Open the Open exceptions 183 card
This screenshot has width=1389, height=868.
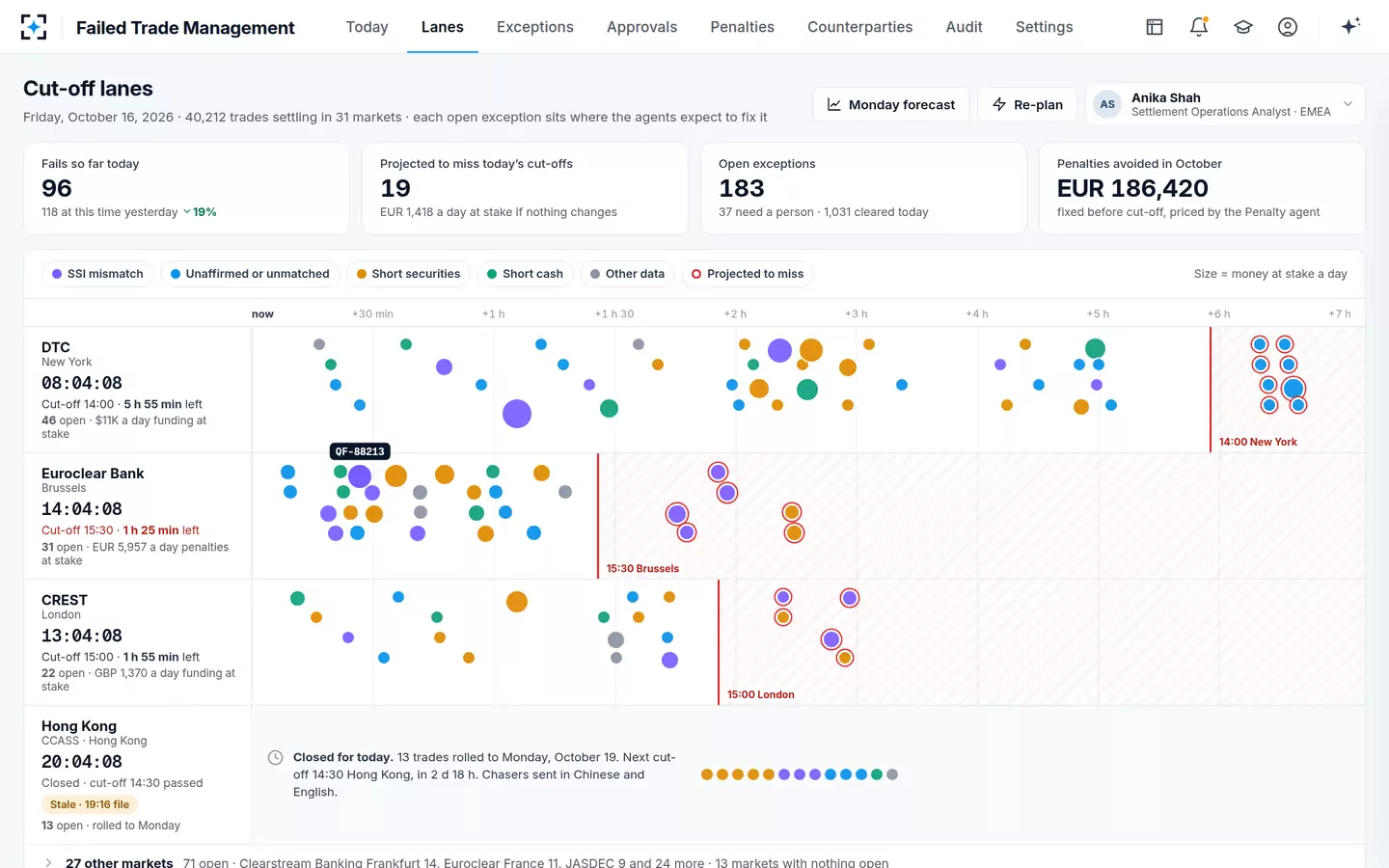click(863, 188)
